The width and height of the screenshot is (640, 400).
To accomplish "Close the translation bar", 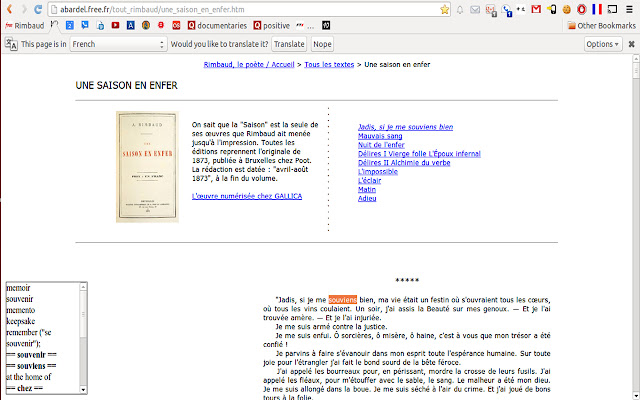I will (x=631, y=44).
